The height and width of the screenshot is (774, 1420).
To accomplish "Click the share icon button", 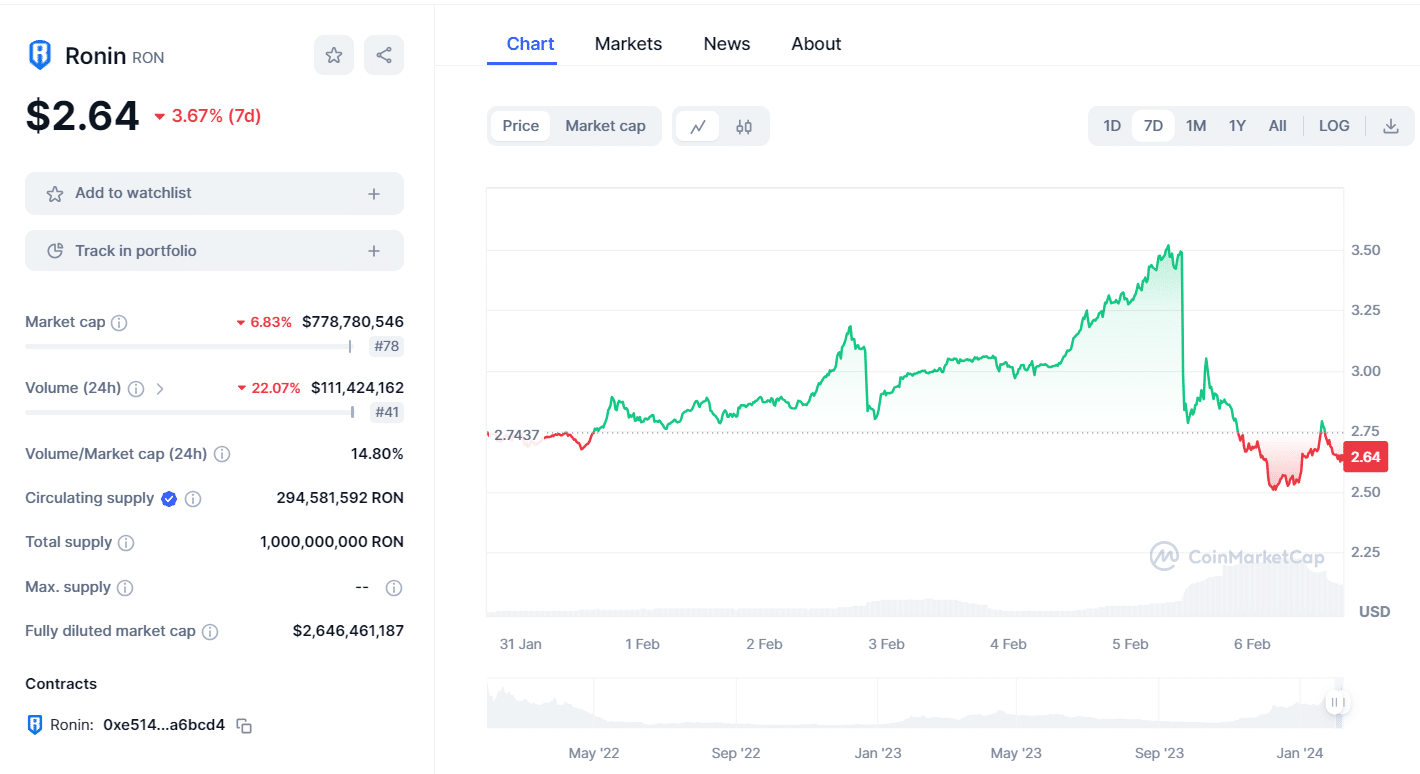I will (384, 55).
